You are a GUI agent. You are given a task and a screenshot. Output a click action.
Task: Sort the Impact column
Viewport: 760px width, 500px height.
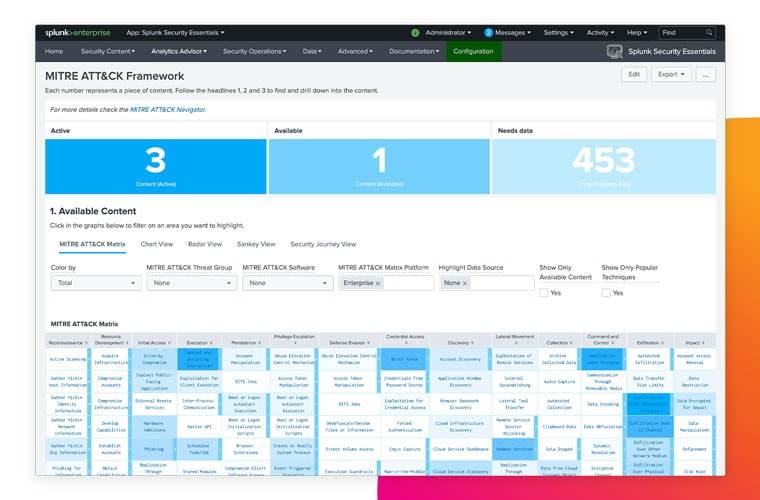(x=704, y=343)
